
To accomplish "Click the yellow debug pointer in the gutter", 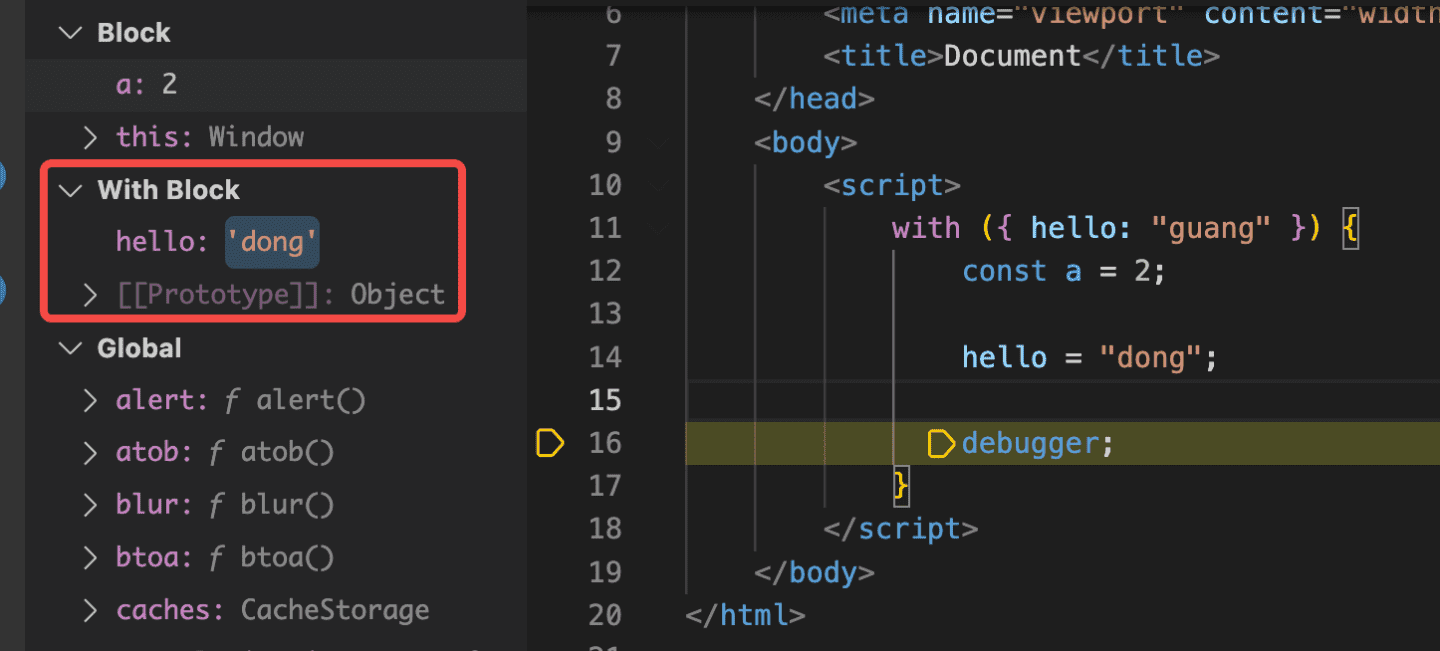I will tap(550, 443).
